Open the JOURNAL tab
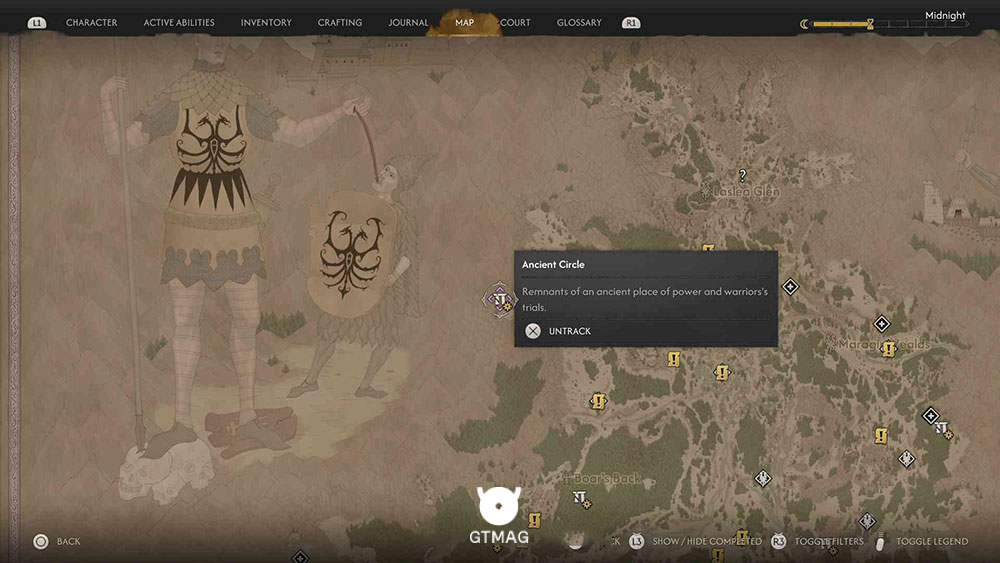 tap(408, 22)
